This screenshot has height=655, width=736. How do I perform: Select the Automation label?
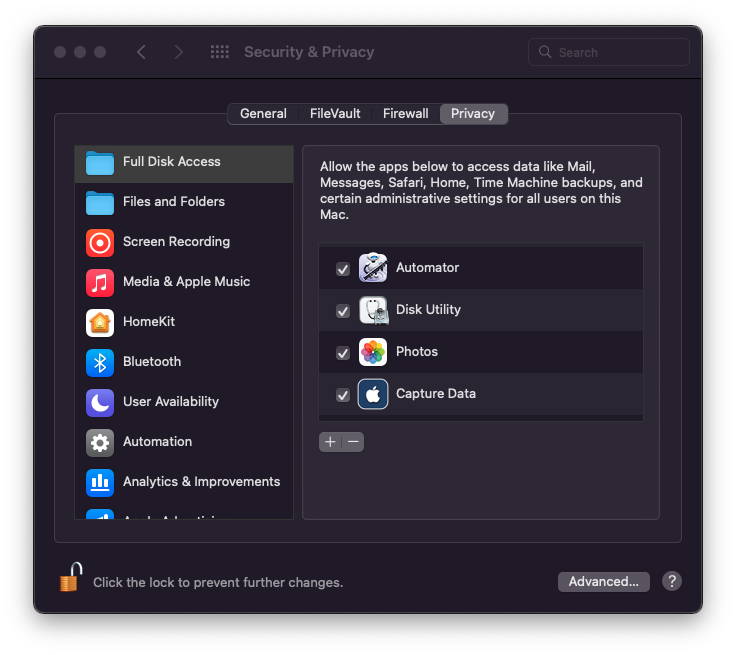(x=157, y=441)
